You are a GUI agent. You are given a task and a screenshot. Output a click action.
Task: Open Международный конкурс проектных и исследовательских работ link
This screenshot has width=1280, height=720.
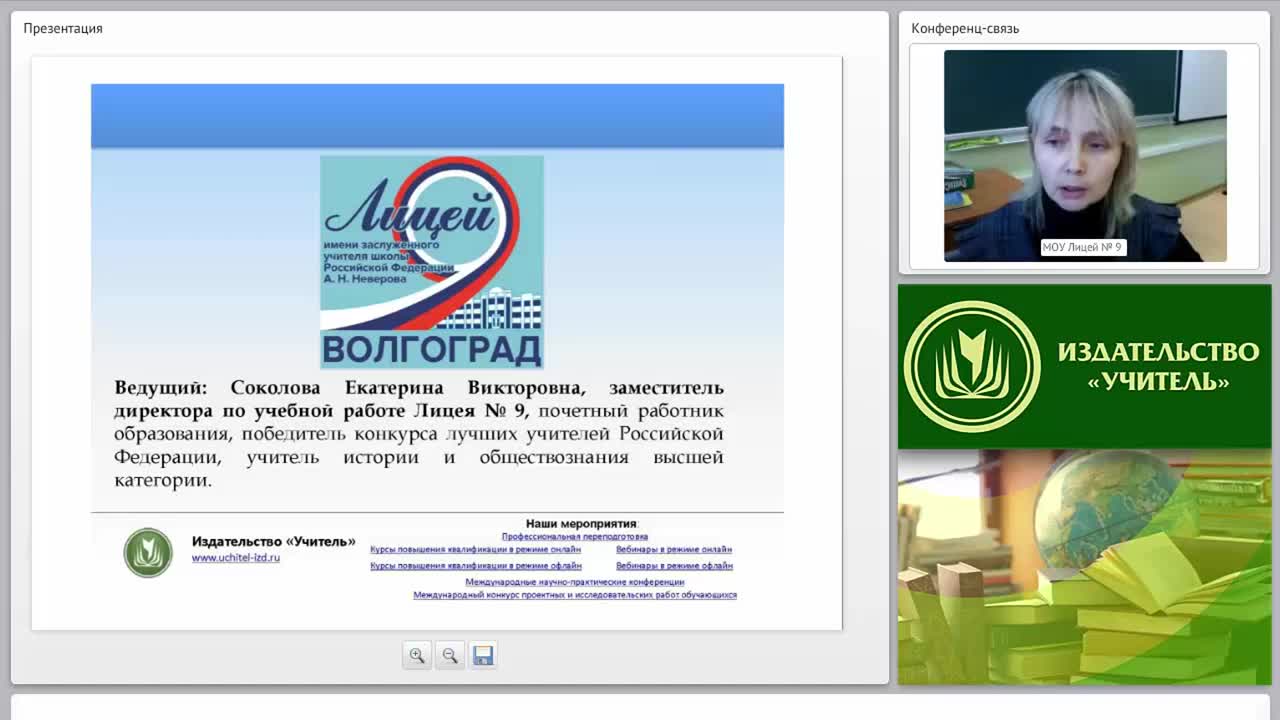(x=575, y=595)
